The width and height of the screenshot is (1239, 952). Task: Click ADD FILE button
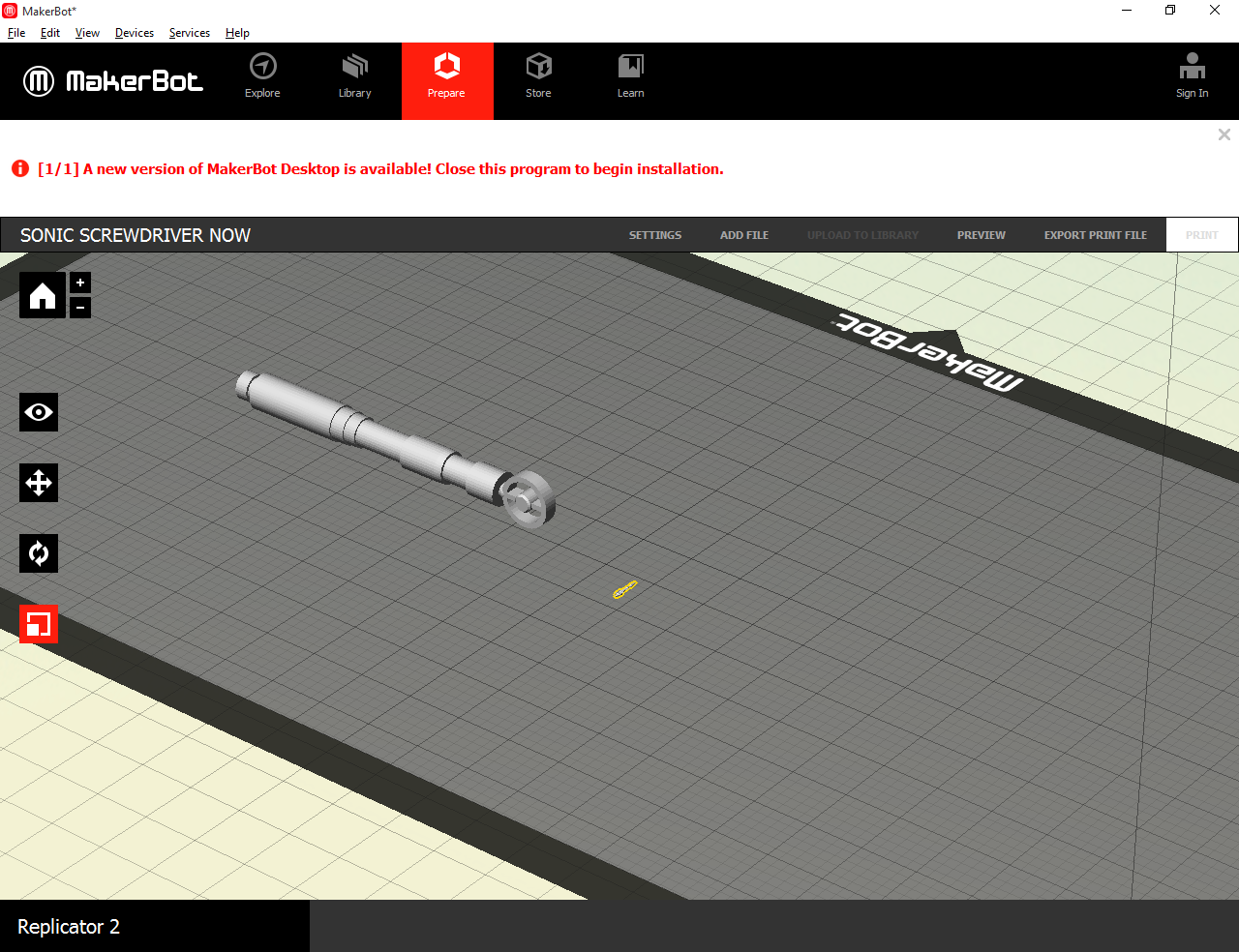click(744, 235)
